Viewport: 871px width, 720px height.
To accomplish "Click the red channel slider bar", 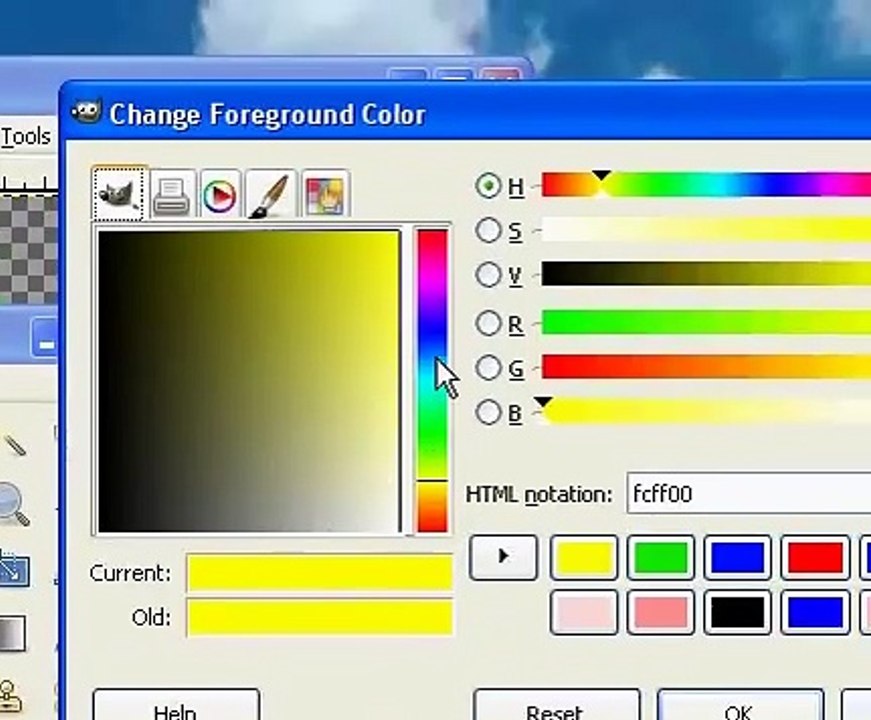I will tap(706, 323).
